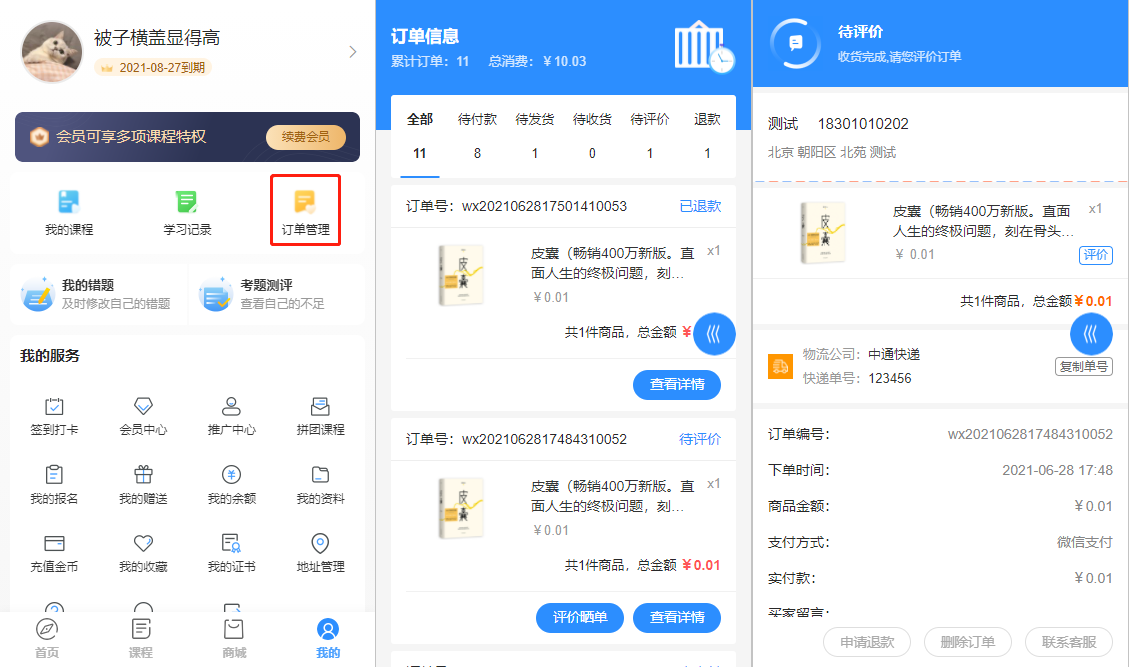Click the user avatar cat photo
The image size is (1129, 667).
click(x=52, y=52)
